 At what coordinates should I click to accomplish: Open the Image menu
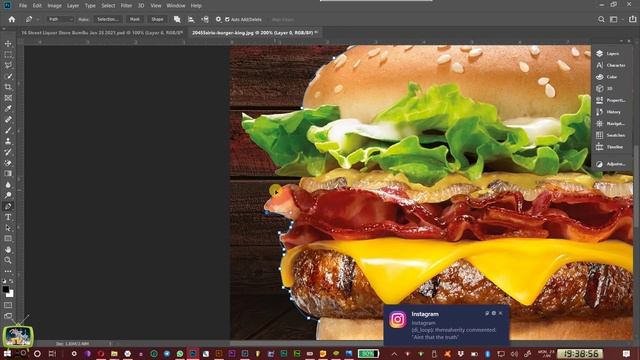point(54,6)
